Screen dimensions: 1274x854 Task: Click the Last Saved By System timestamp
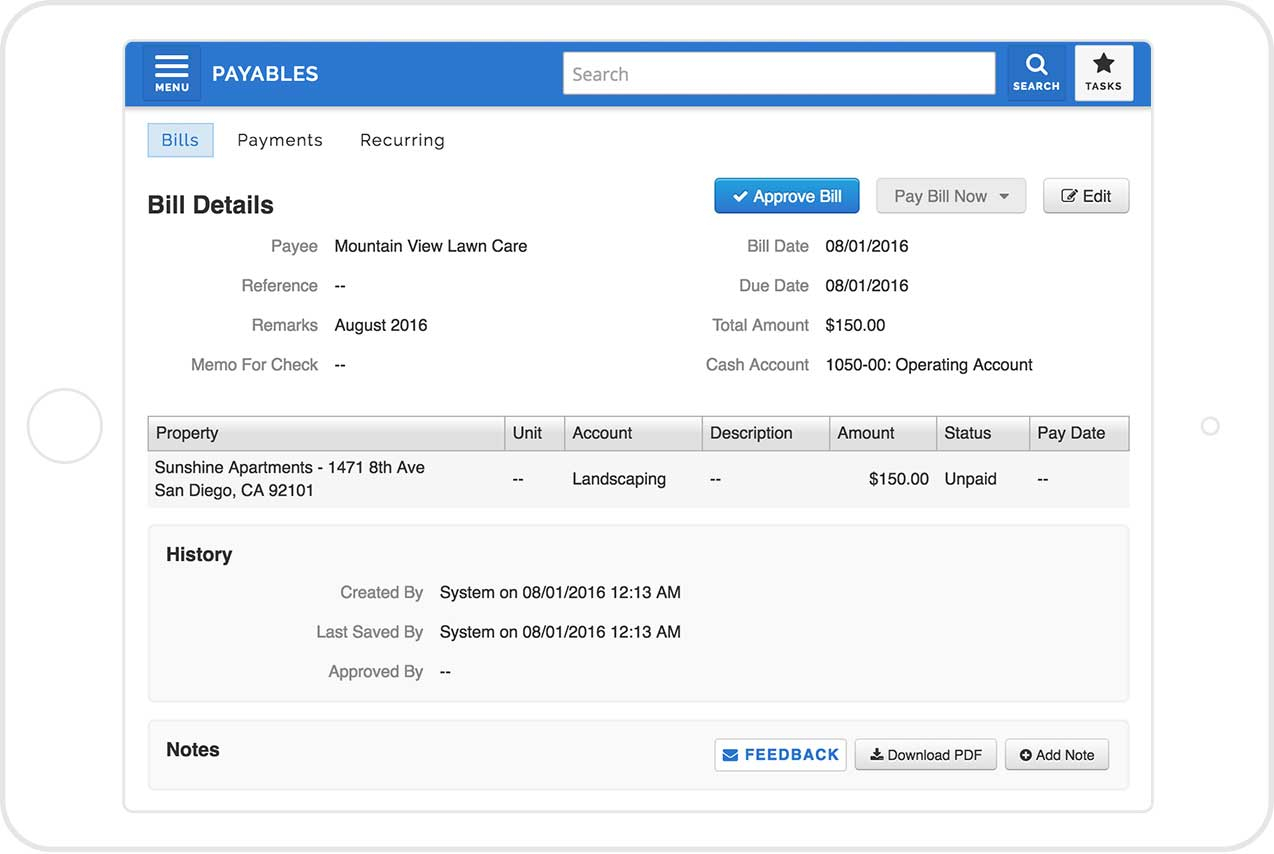[x=560, y=632]
